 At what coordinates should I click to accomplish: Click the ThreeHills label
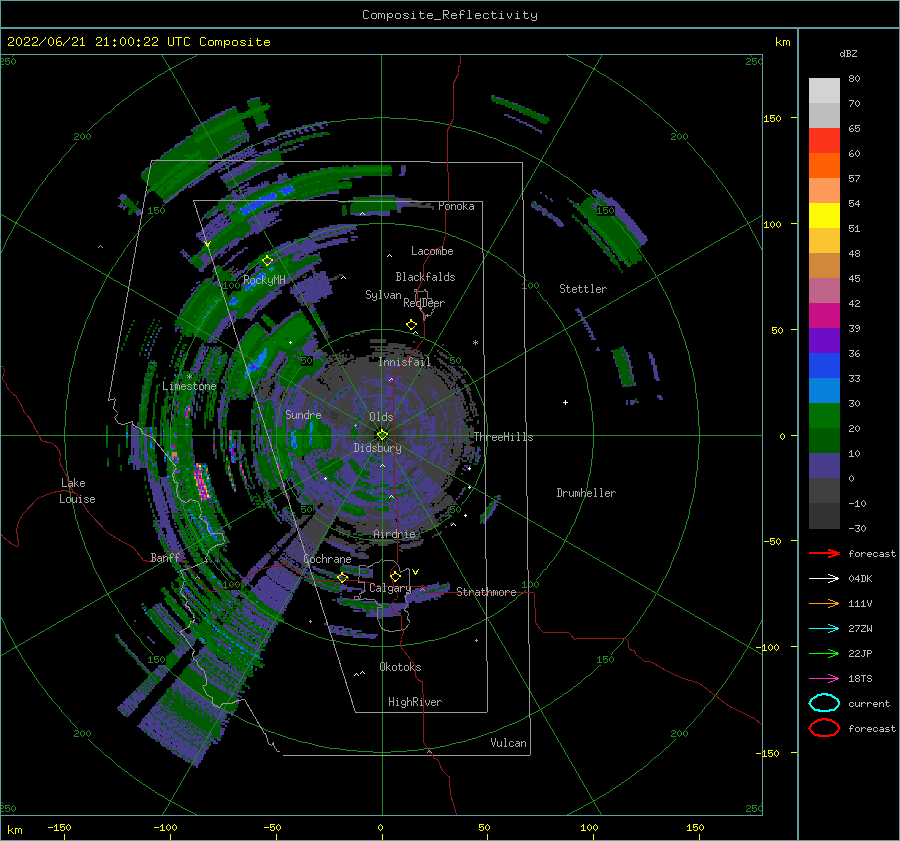503,437
